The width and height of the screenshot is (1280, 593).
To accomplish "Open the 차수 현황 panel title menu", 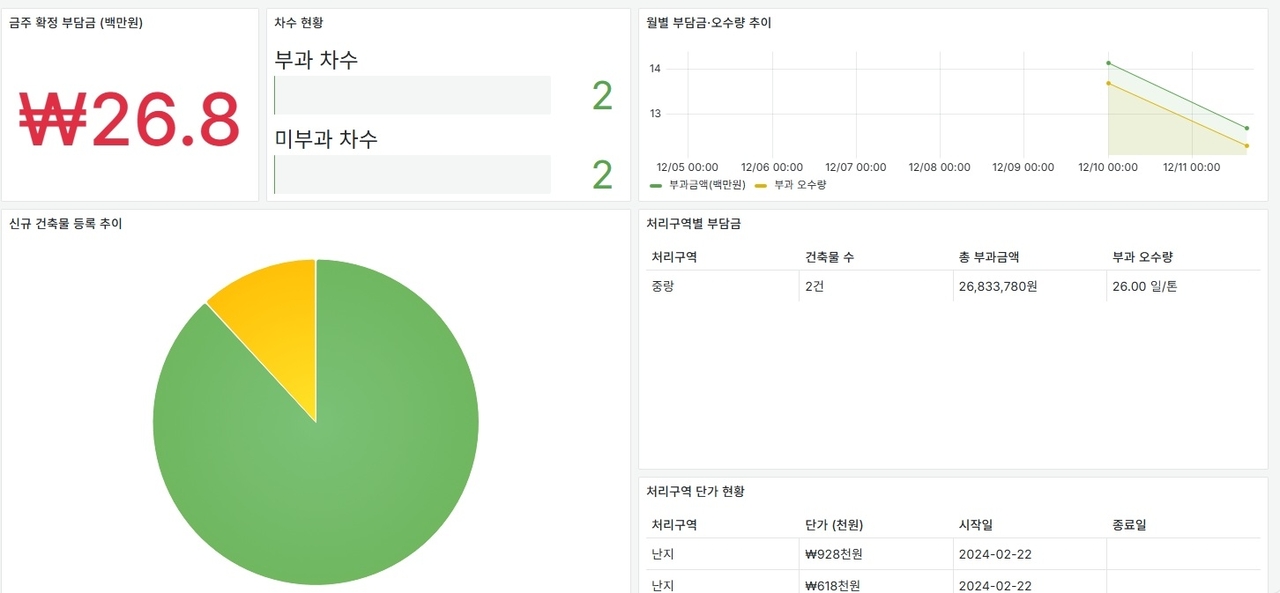I will click(x=298, y=22).
